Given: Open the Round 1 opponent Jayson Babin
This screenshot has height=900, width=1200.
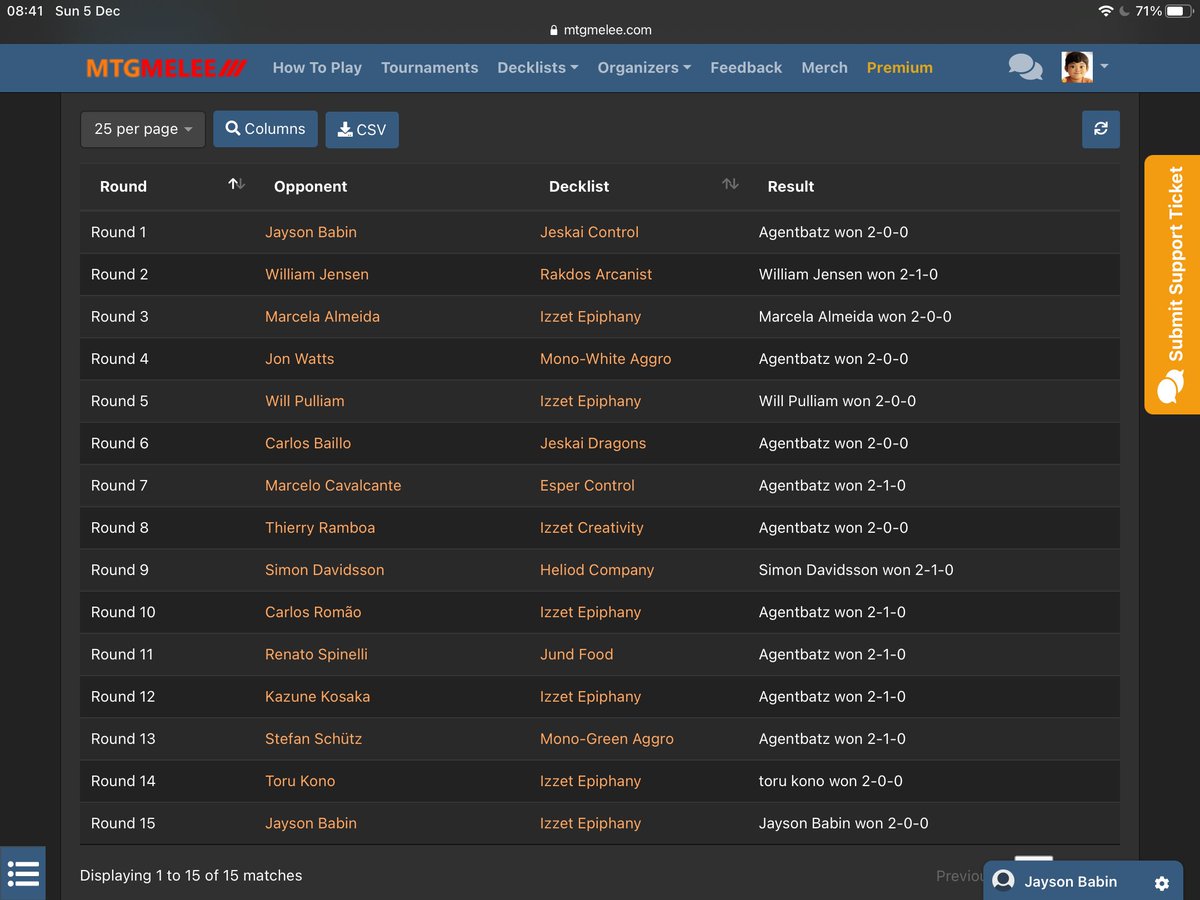Looking at the screenshot, I should click(x=311, y=232).
